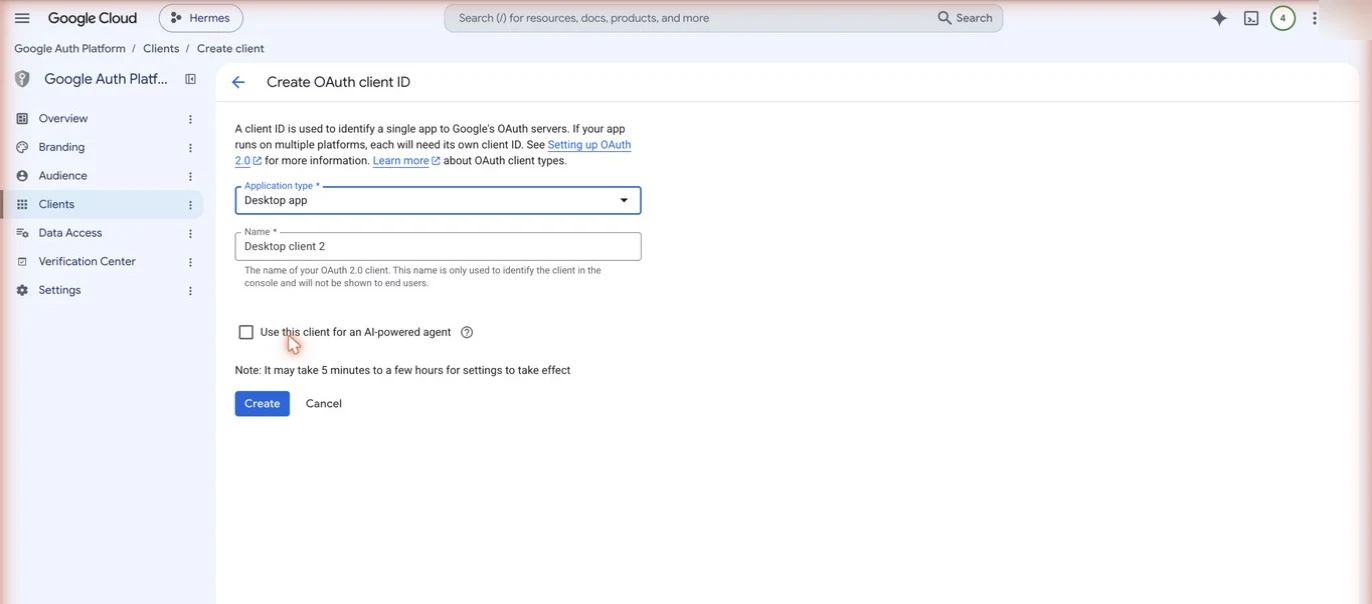
Task: Open notifications badge showing 4
Action: click(x=1283, y=18)
